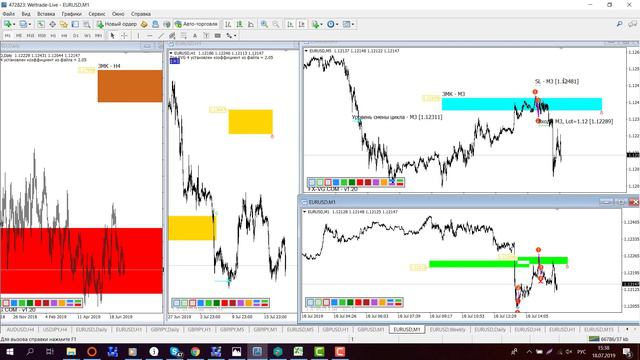Expand the arrows objects dropdown

[x=235, y=36]
